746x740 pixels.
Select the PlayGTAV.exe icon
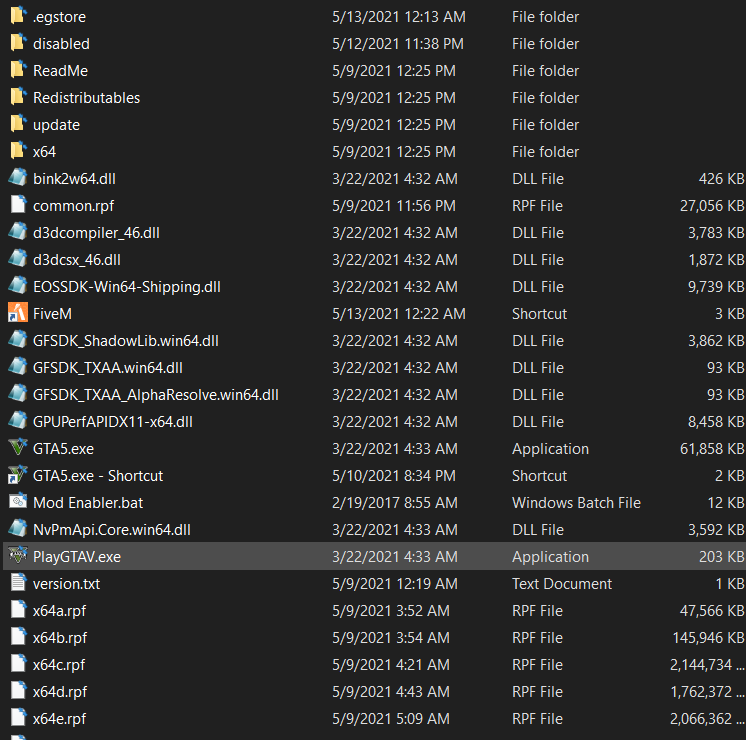[x=17, y=556]
